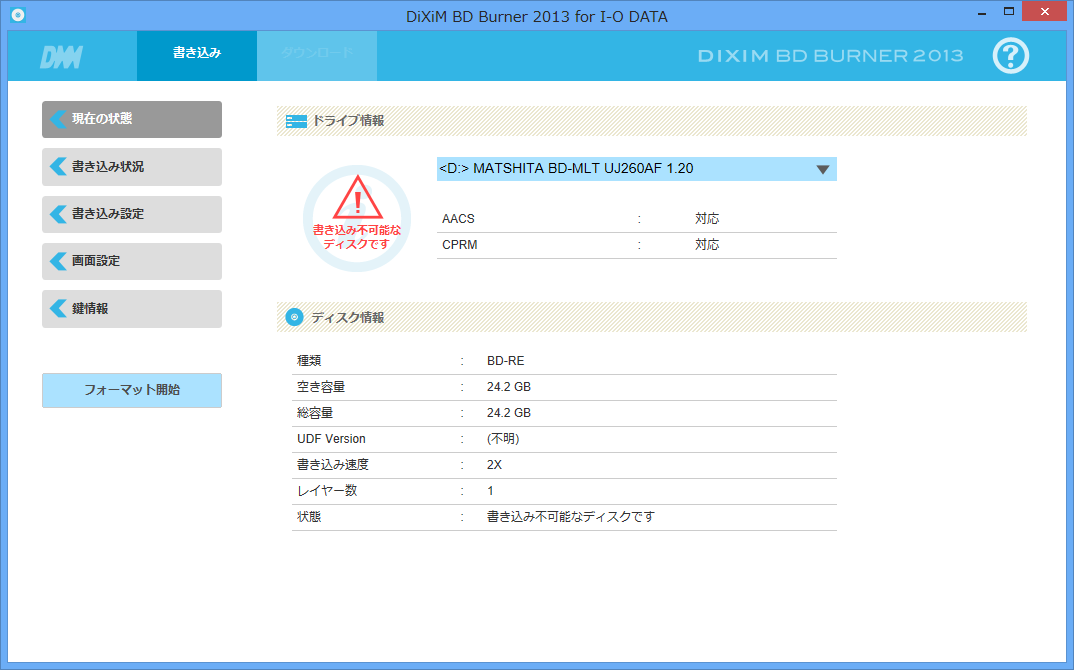This screenshot has width=1074, height=670.
Task: Click the window title DiXiM BD Burner 2013 text
Action: click(537, 16)
